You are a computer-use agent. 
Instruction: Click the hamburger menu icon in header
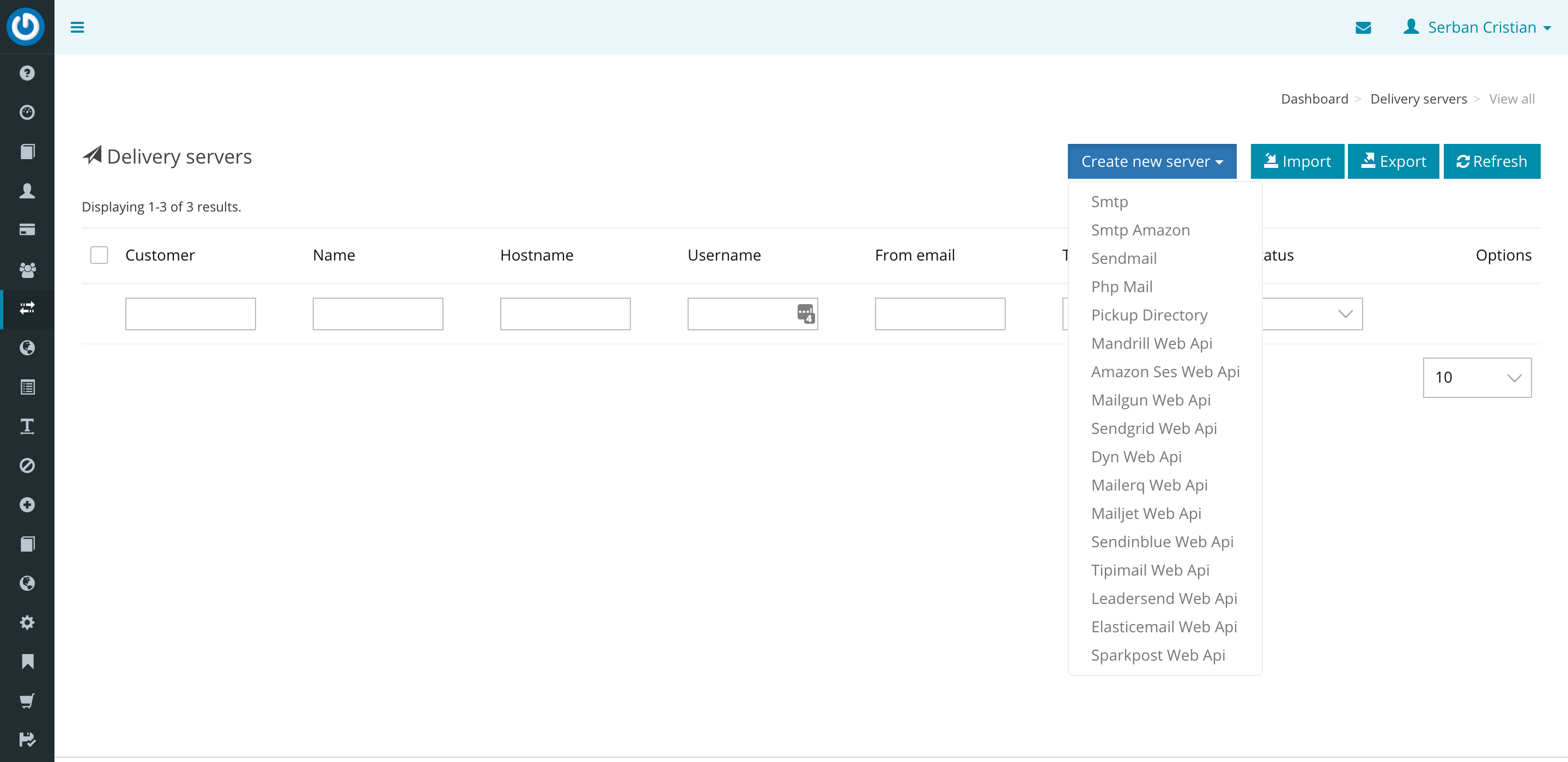point(77,27)
